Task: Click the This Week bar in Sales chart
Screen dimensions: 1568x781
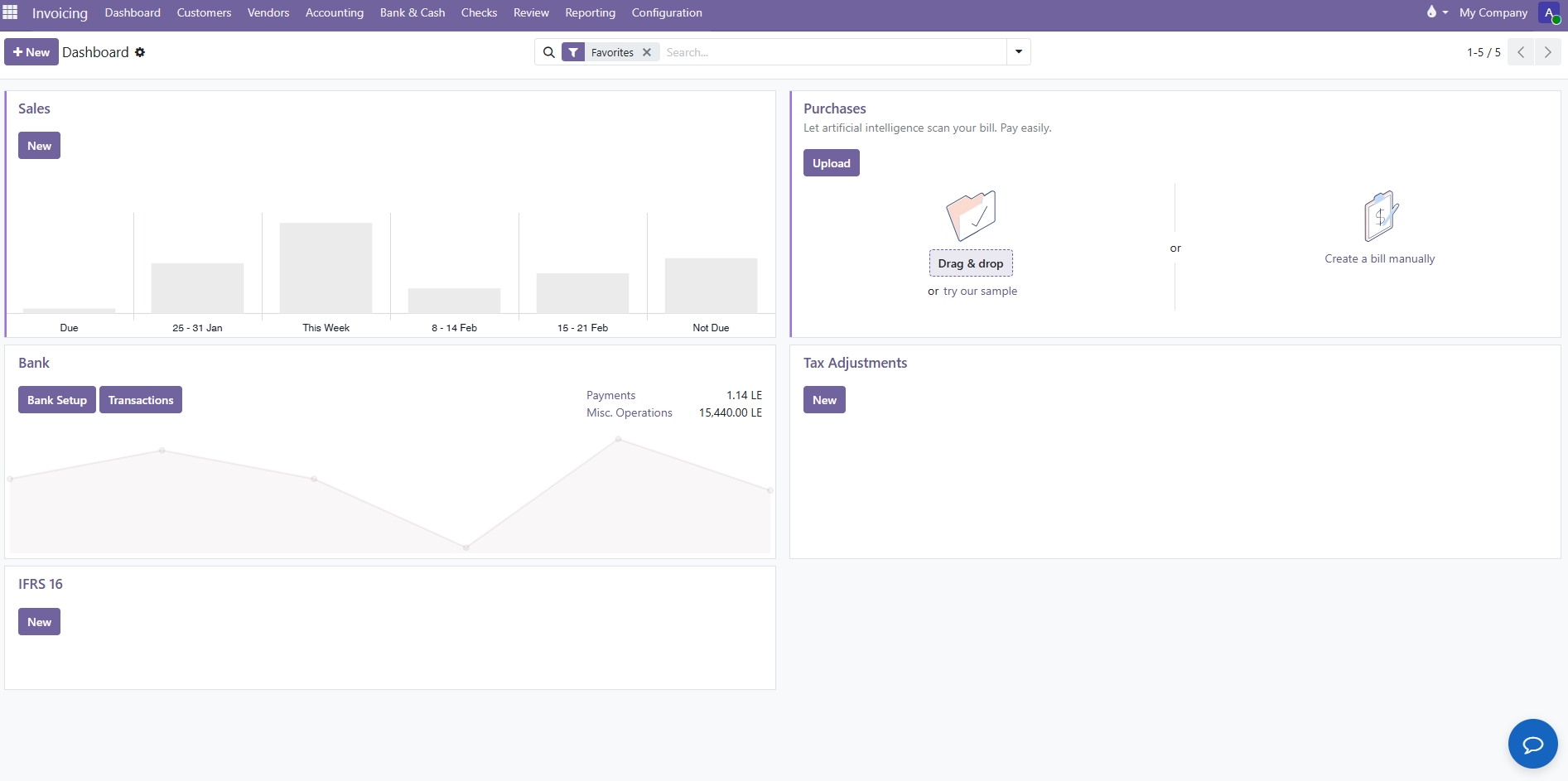Action: point(326,265)
